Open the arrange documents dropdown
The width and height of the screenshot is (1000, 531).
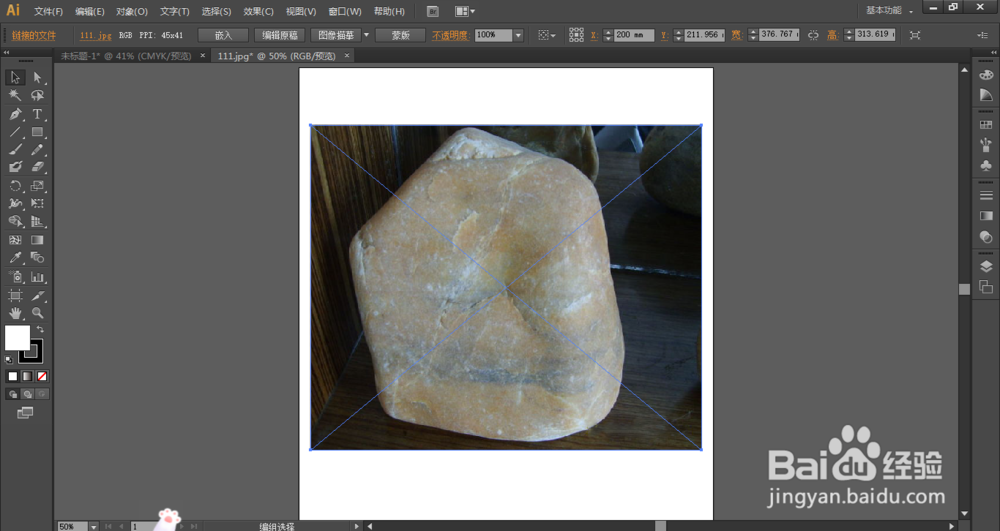465,11
